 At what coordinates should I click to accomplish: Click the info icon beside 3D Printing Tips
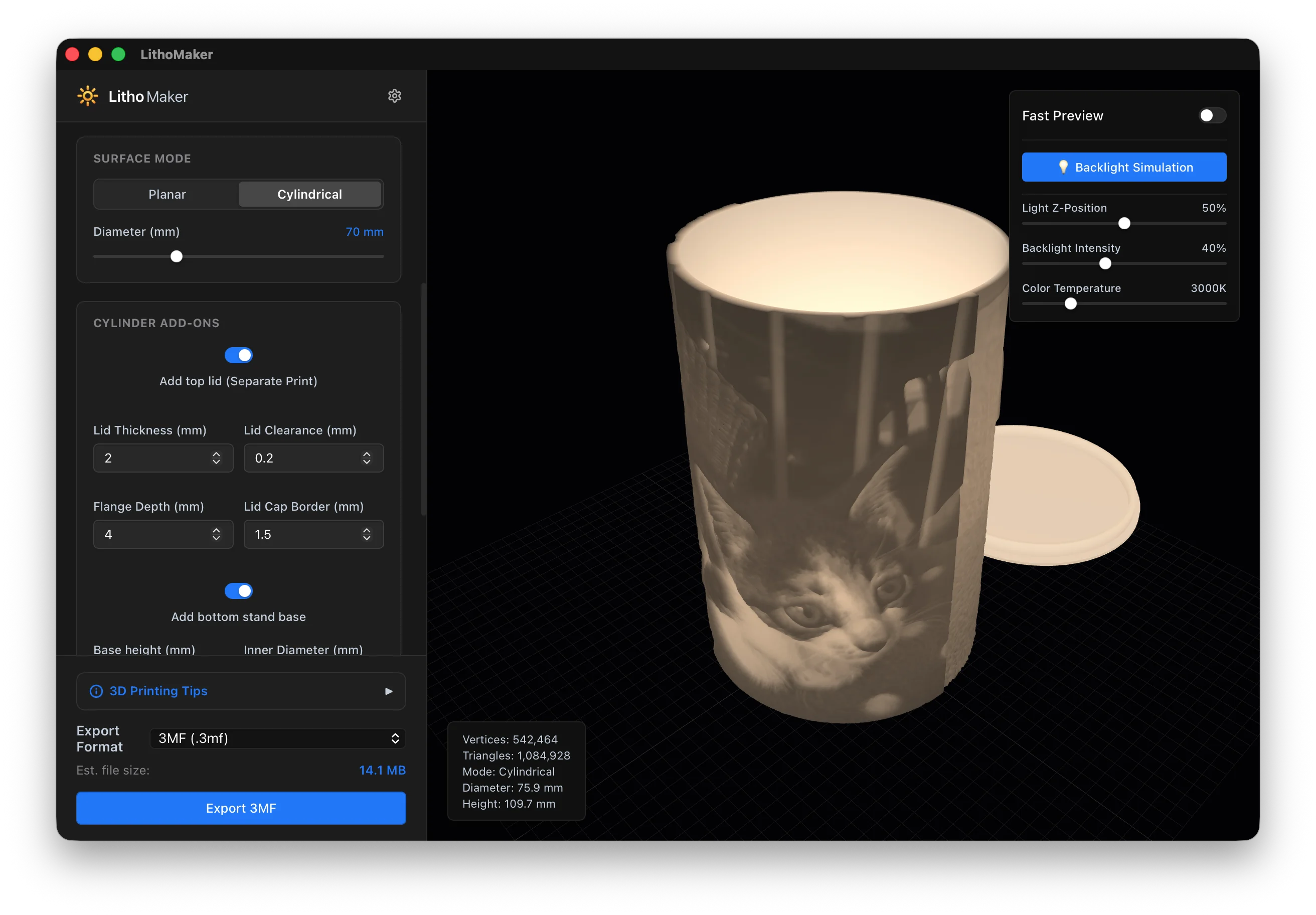(x=96, y=691)
